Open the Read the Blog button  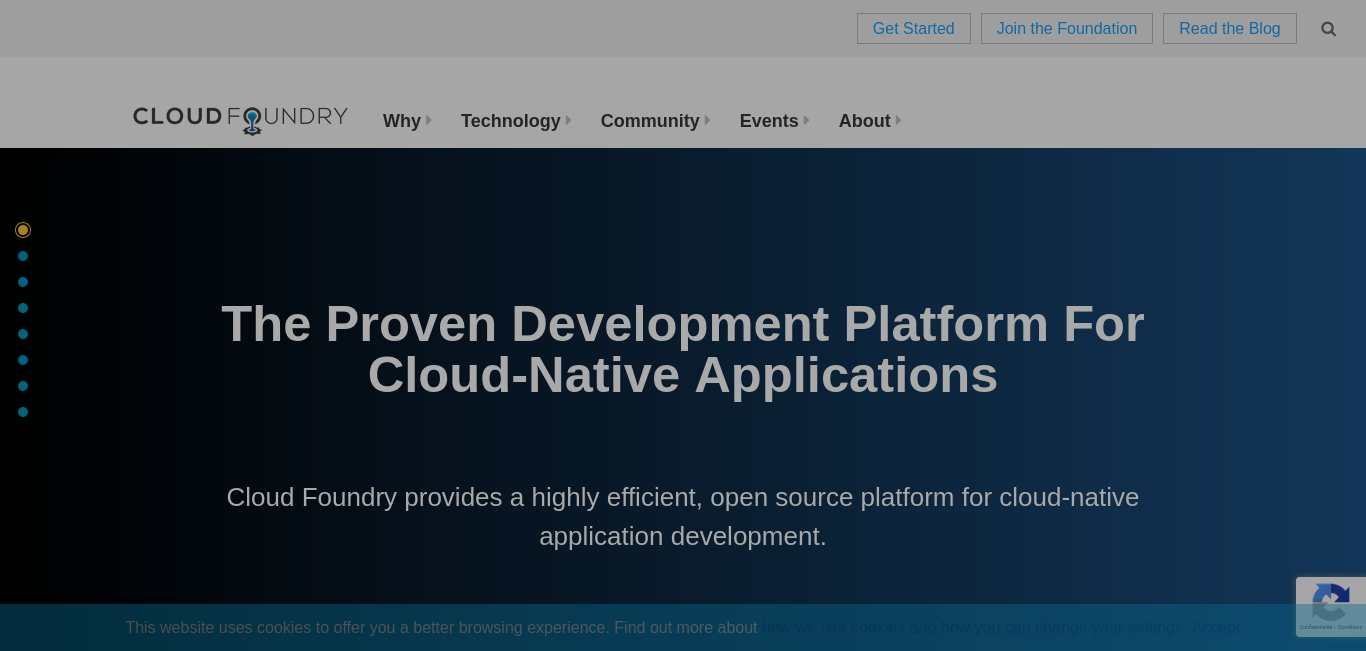coord(1230,29)
